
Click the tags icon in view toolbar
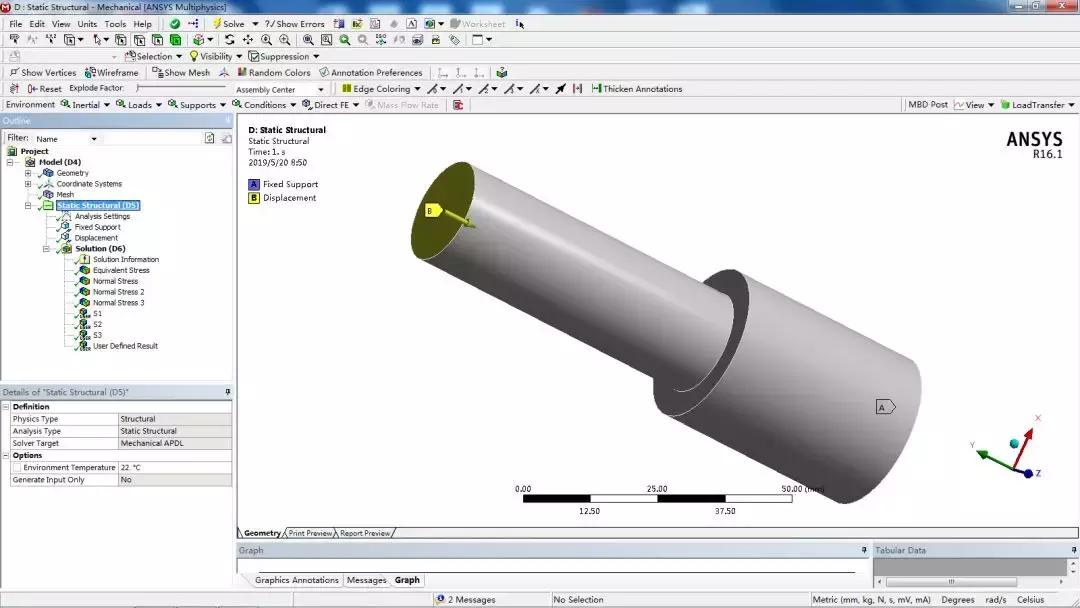(x=454, y=40)
